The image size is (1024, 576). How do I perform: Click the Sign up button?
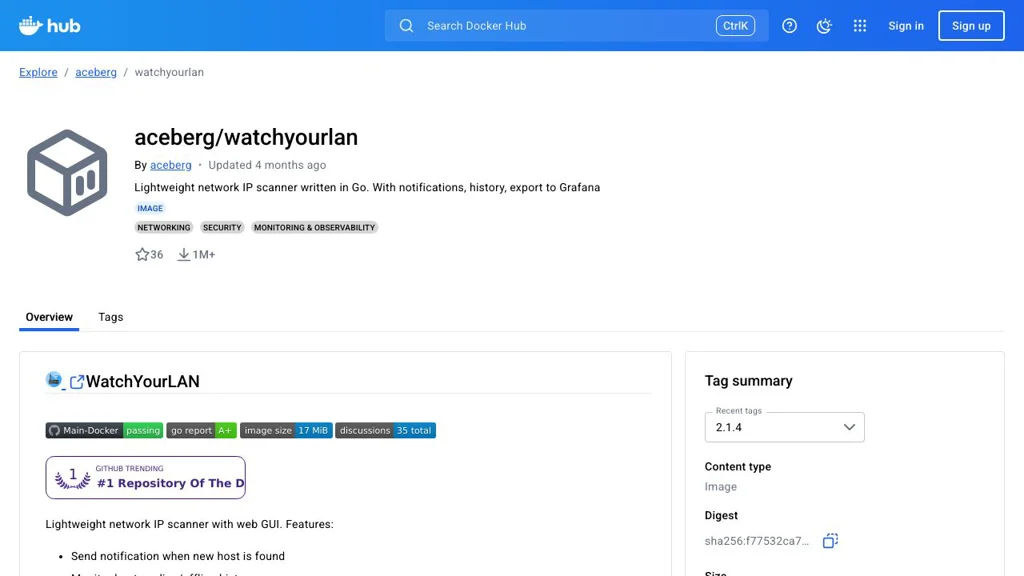click(x=971, y=25)
